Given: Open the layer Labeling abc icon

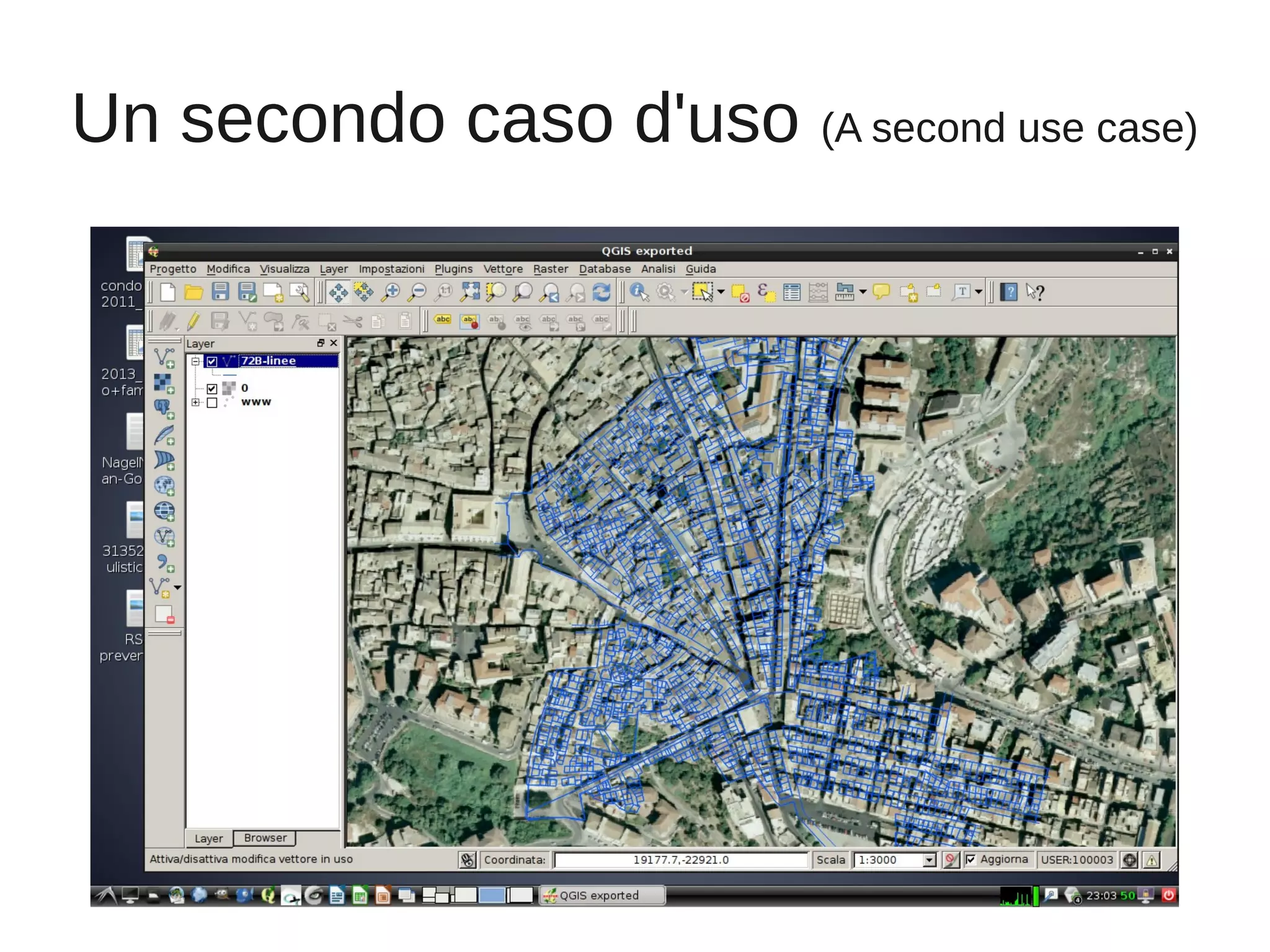Looking at the screenshot, I should tap(443, 320).
